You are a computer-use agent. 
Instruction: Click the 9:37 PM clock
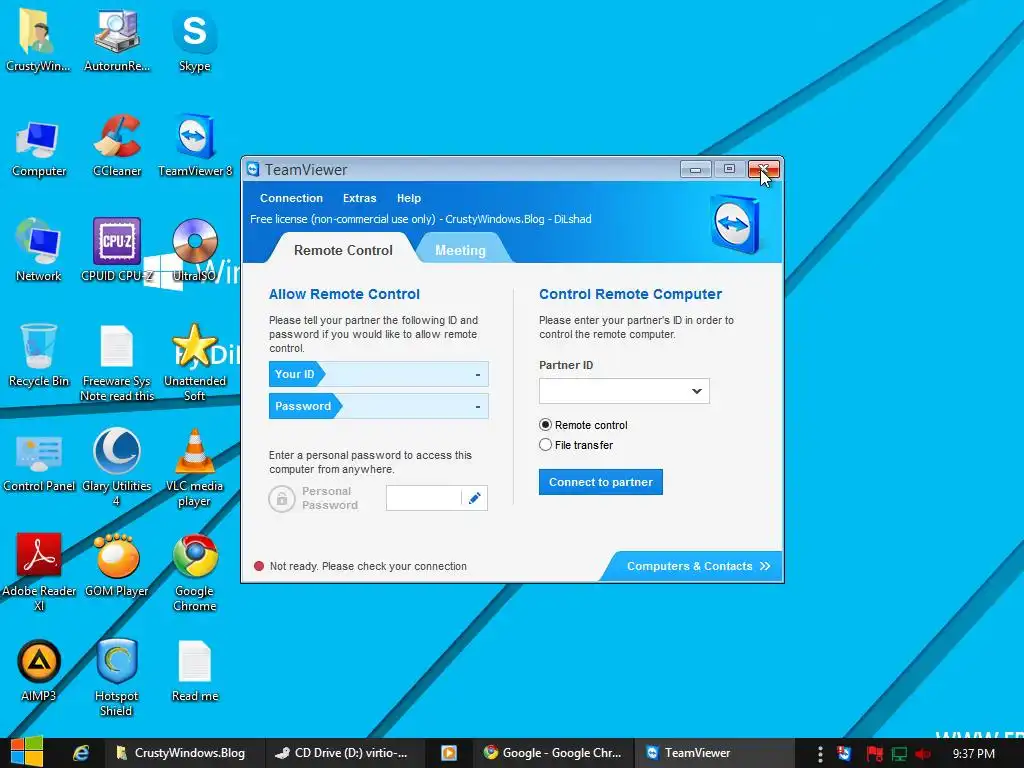pos(974,754)
